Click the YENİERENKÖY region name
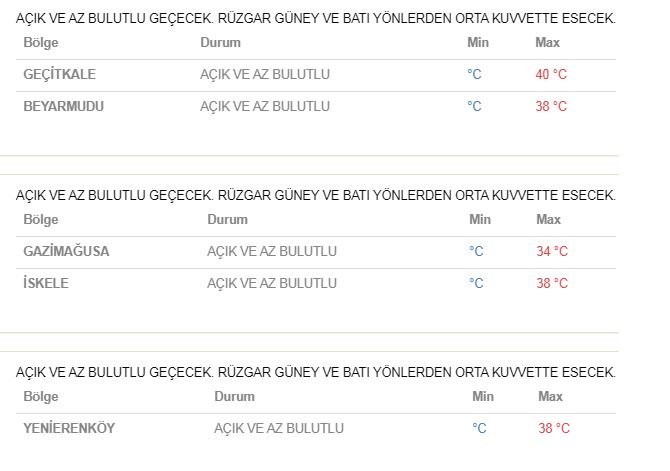The width and height of the screenshot is (670, 471). click(x=69, y=429)
